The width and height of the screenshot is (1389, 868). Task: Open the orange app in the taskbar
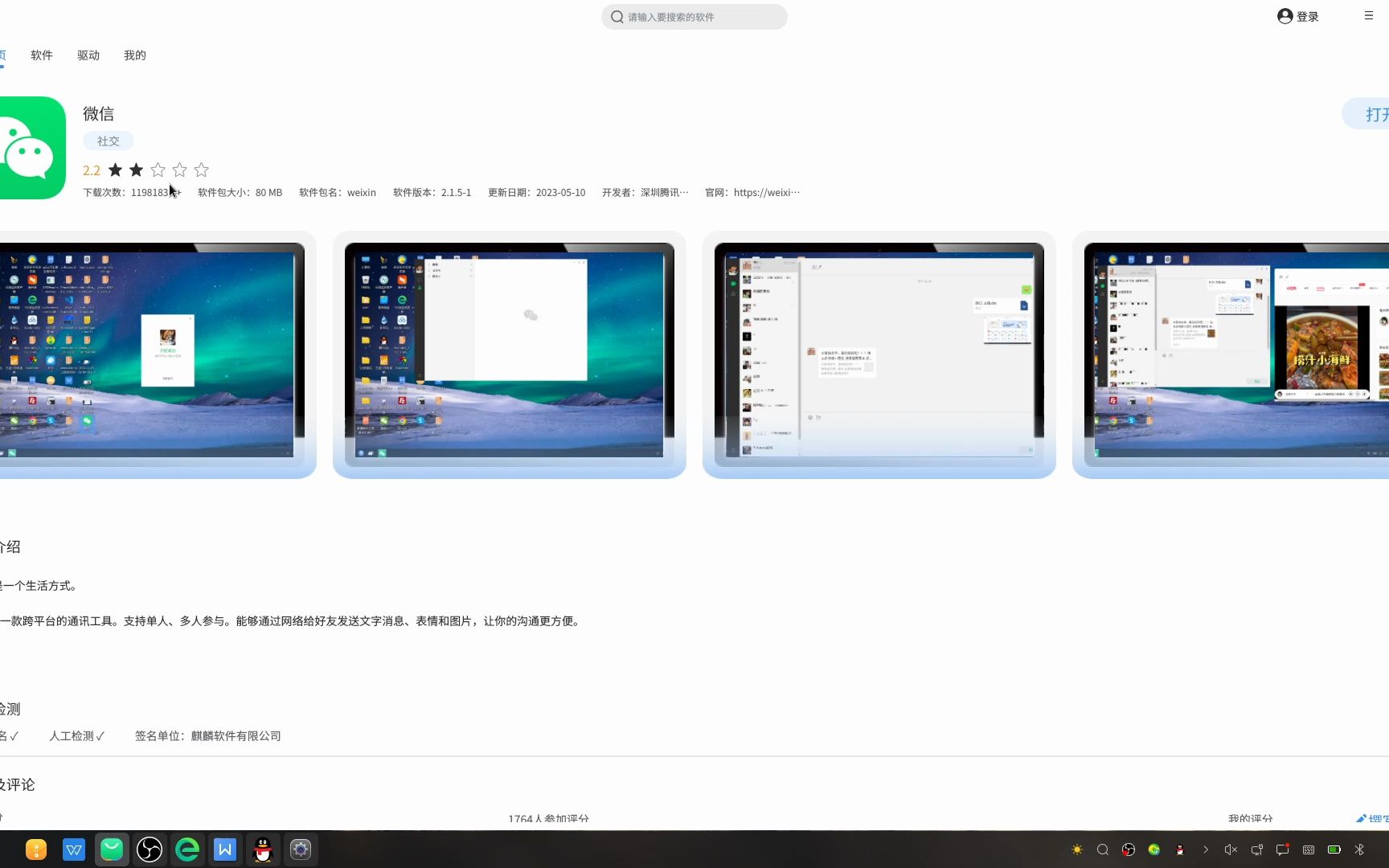(36, 850)
